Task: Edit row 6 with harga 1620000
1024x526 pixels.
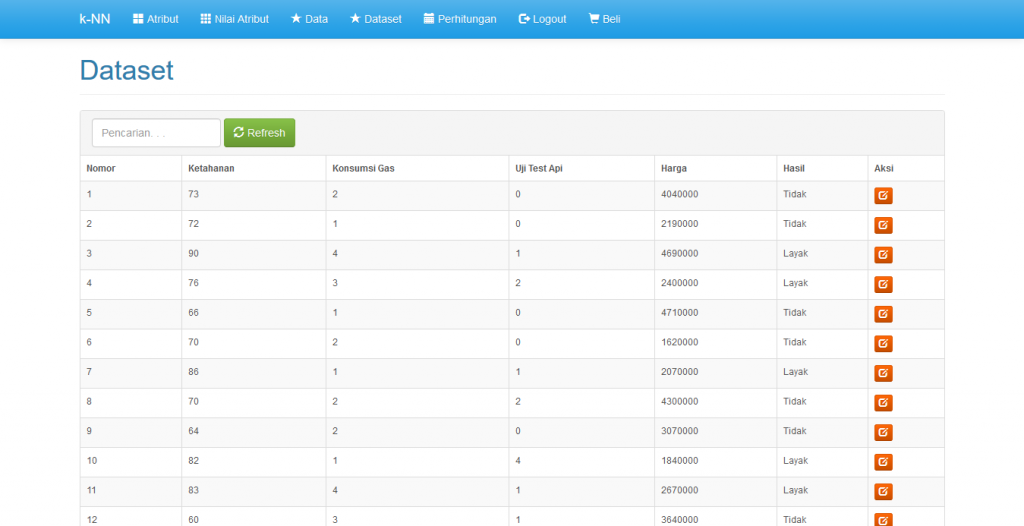Action: point(883,344)
